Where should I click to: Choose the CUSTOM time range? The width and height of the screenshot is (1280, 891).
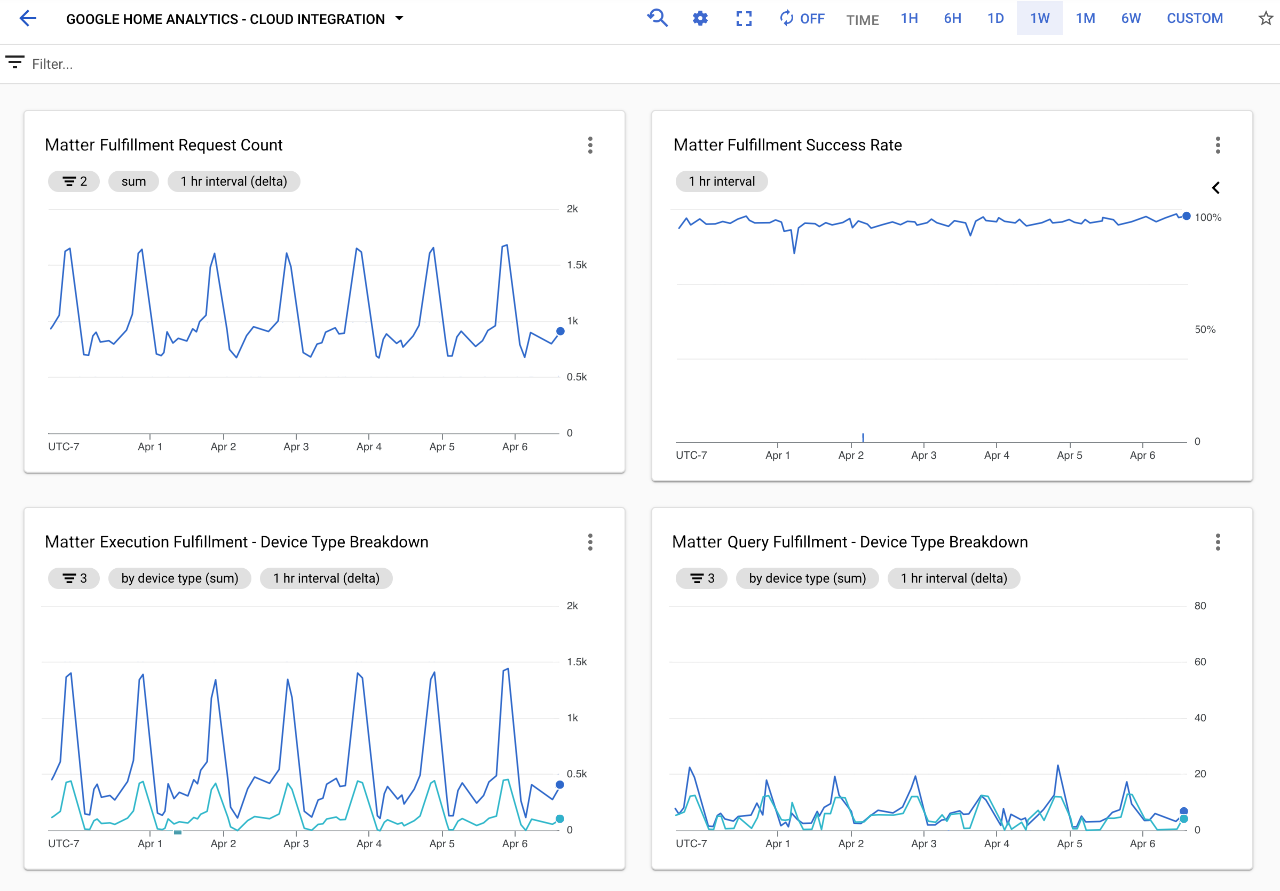1194,18
